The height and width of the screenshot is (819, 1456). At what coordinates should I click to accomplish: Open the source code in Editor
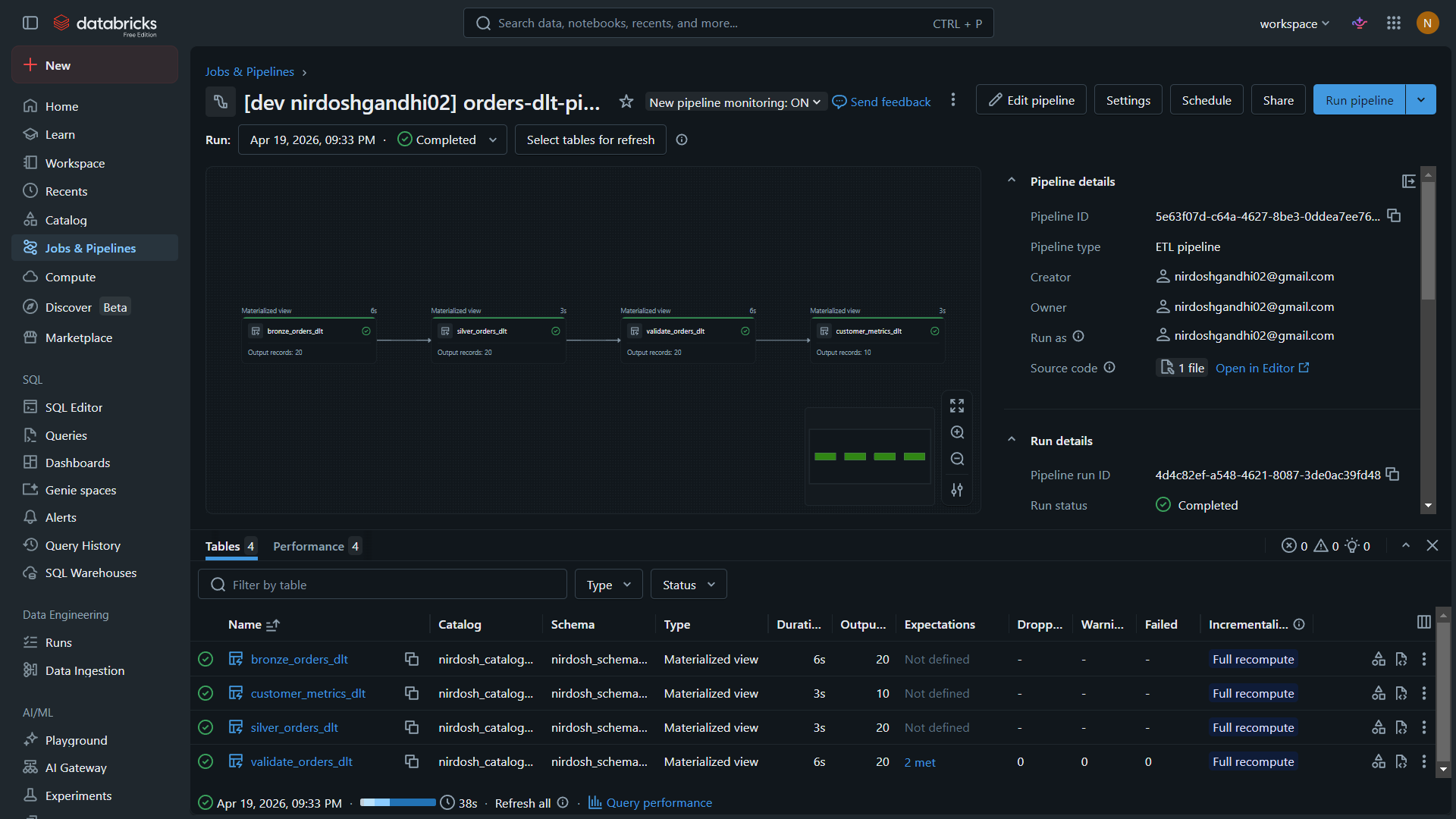(1255, 368)
